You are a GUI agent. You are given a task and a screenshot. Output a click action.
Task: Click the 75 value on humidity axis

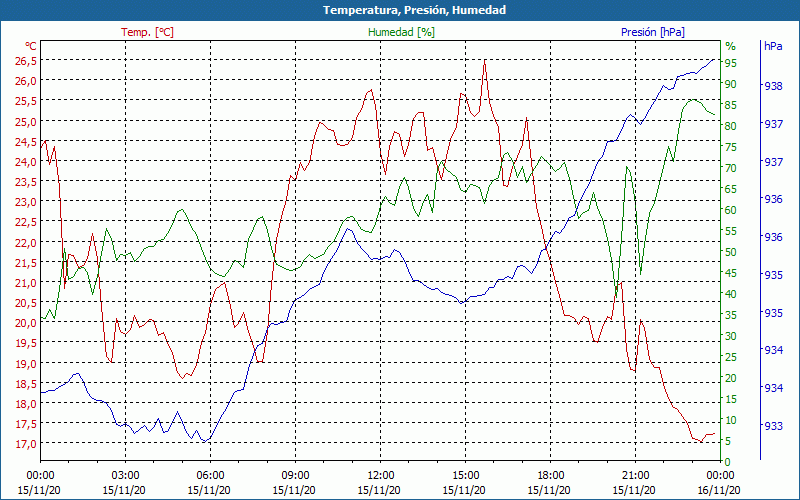click(x=731, y=147)
